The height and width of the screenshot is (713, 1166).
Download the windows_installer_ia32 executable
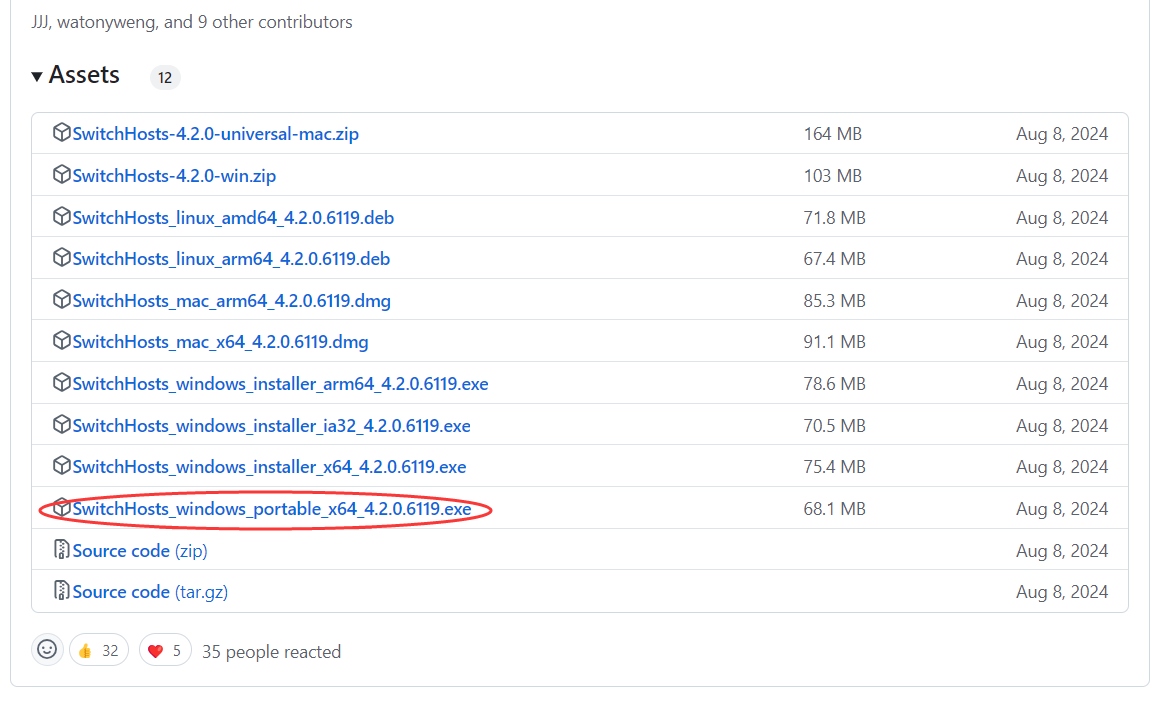[270, 424]
